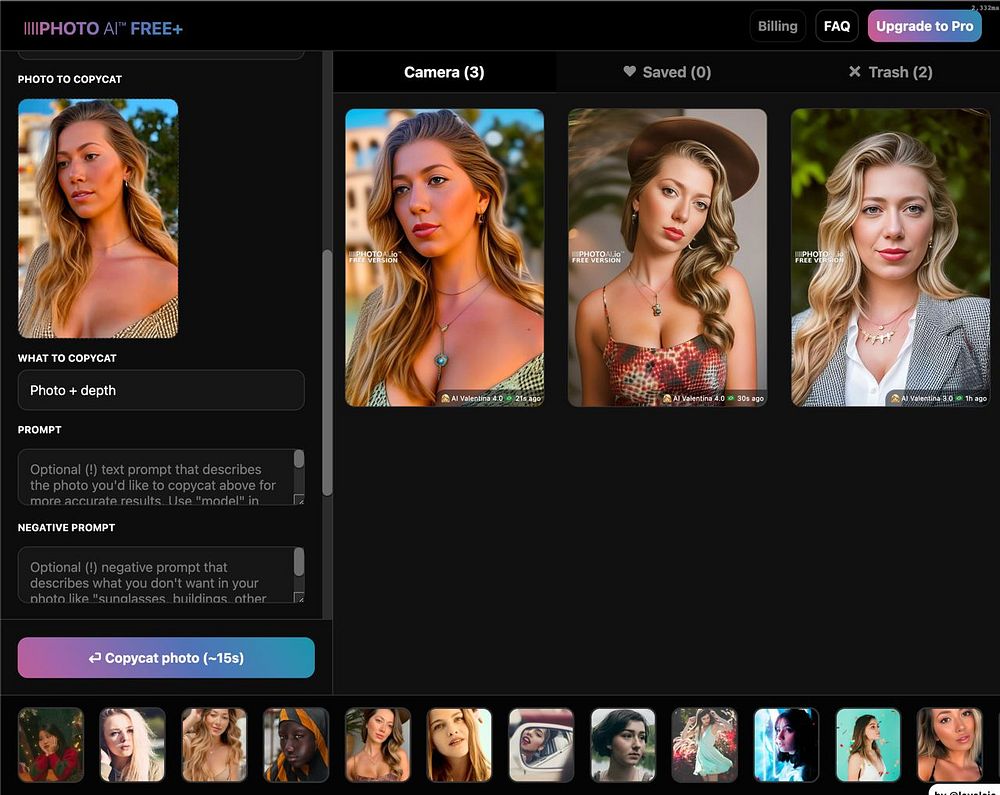Click the heart icon on Saved tab
The height and width of the screenshot is (795, 1000).
coord(629,71)
